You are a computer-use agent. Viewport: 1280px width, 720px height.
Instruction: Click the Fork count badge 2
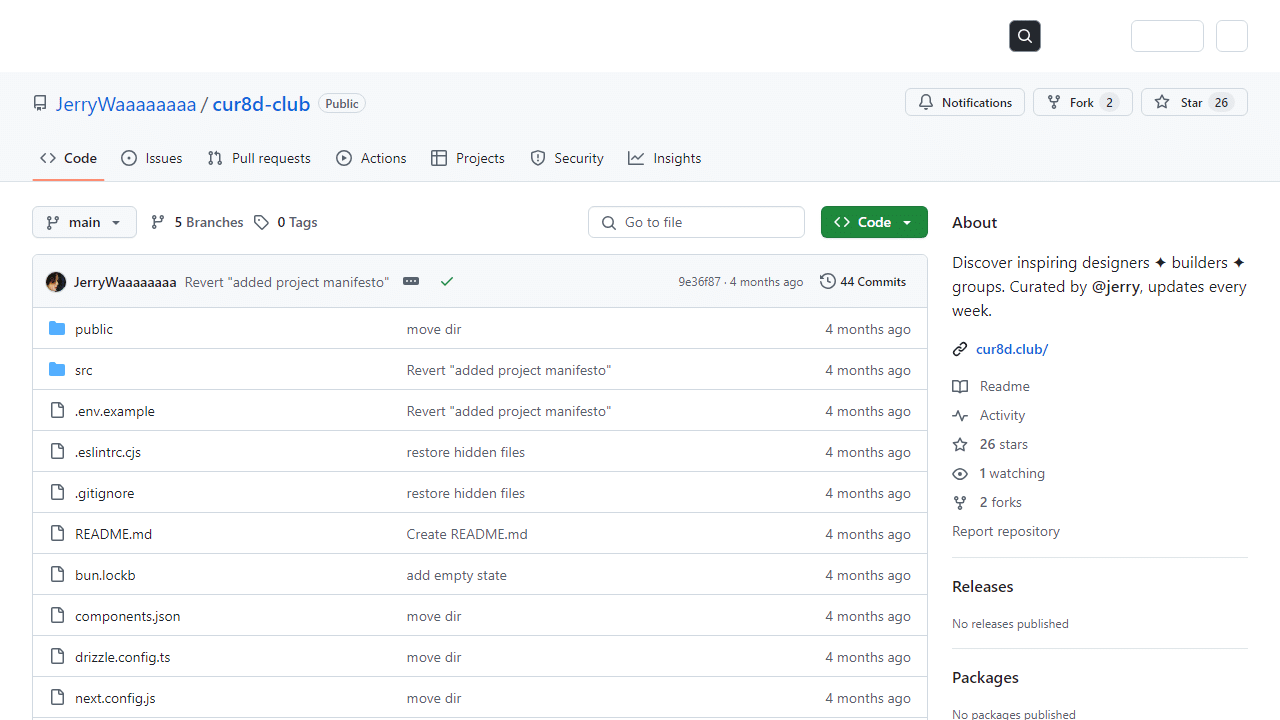[1109, 102]
